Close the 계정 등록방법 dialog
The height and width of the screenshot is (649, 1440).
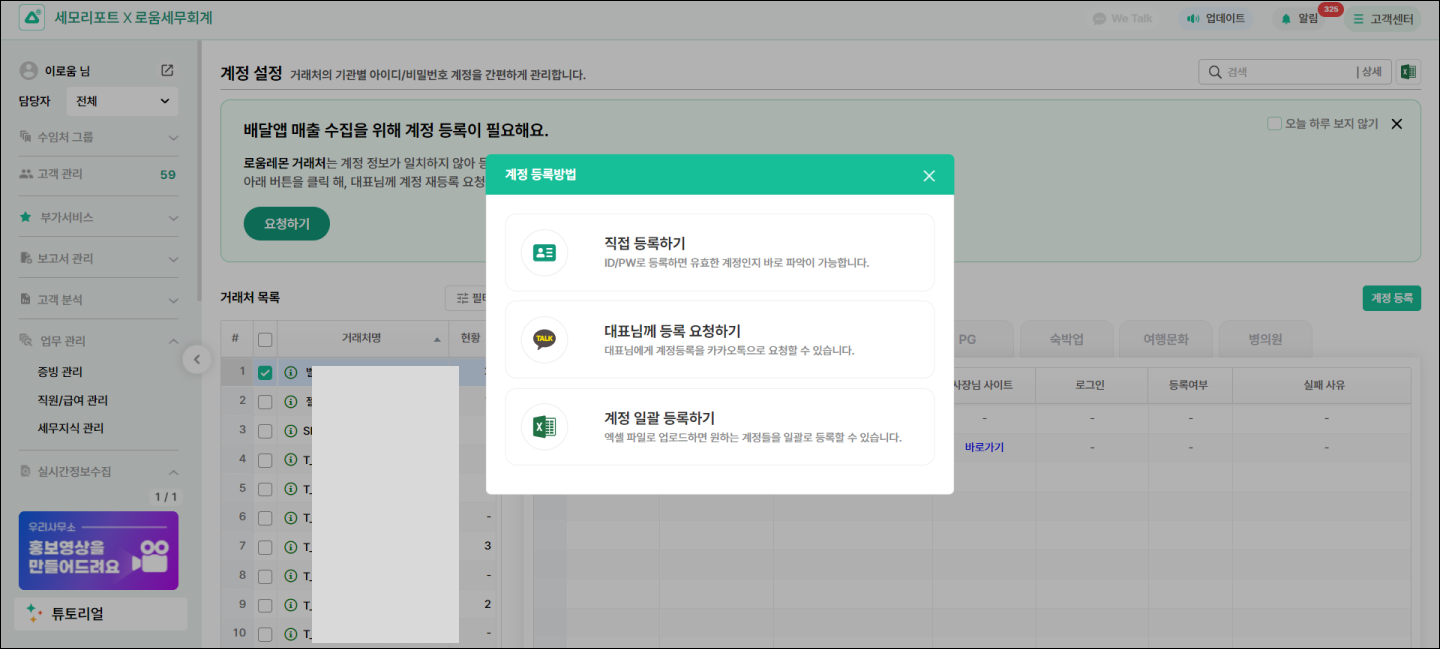click(x=929, y=176)
